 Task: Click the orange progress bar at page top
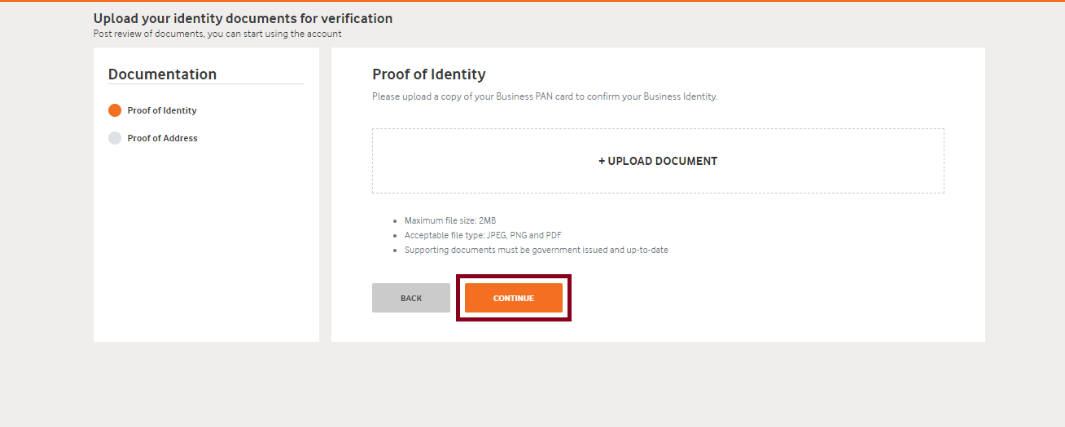coord(532,1)
